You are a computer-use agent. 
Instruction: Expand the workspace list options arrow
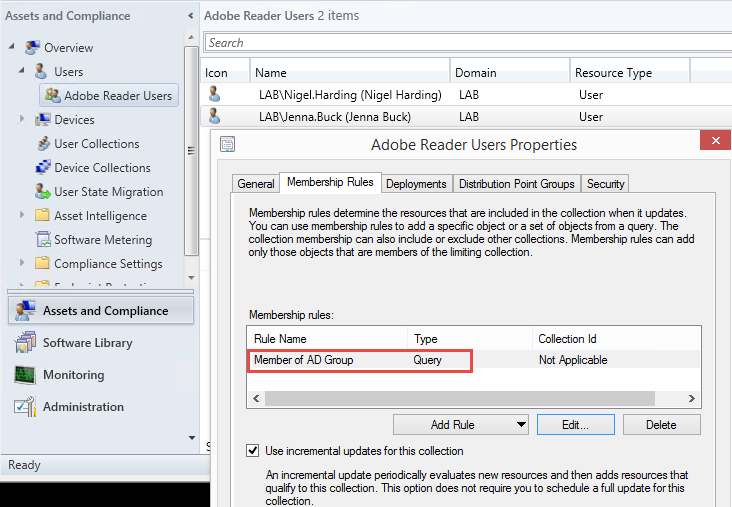pos(191,438)
